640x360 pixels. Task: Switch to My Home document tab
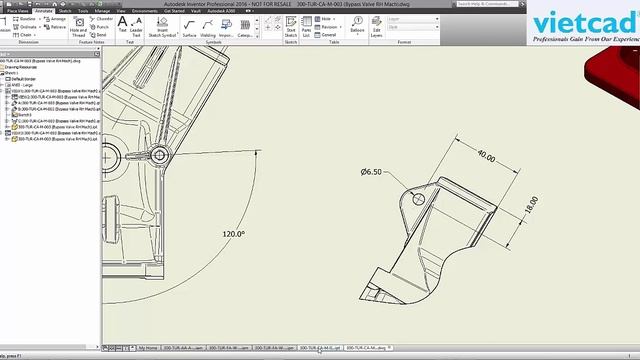point(148,348)
